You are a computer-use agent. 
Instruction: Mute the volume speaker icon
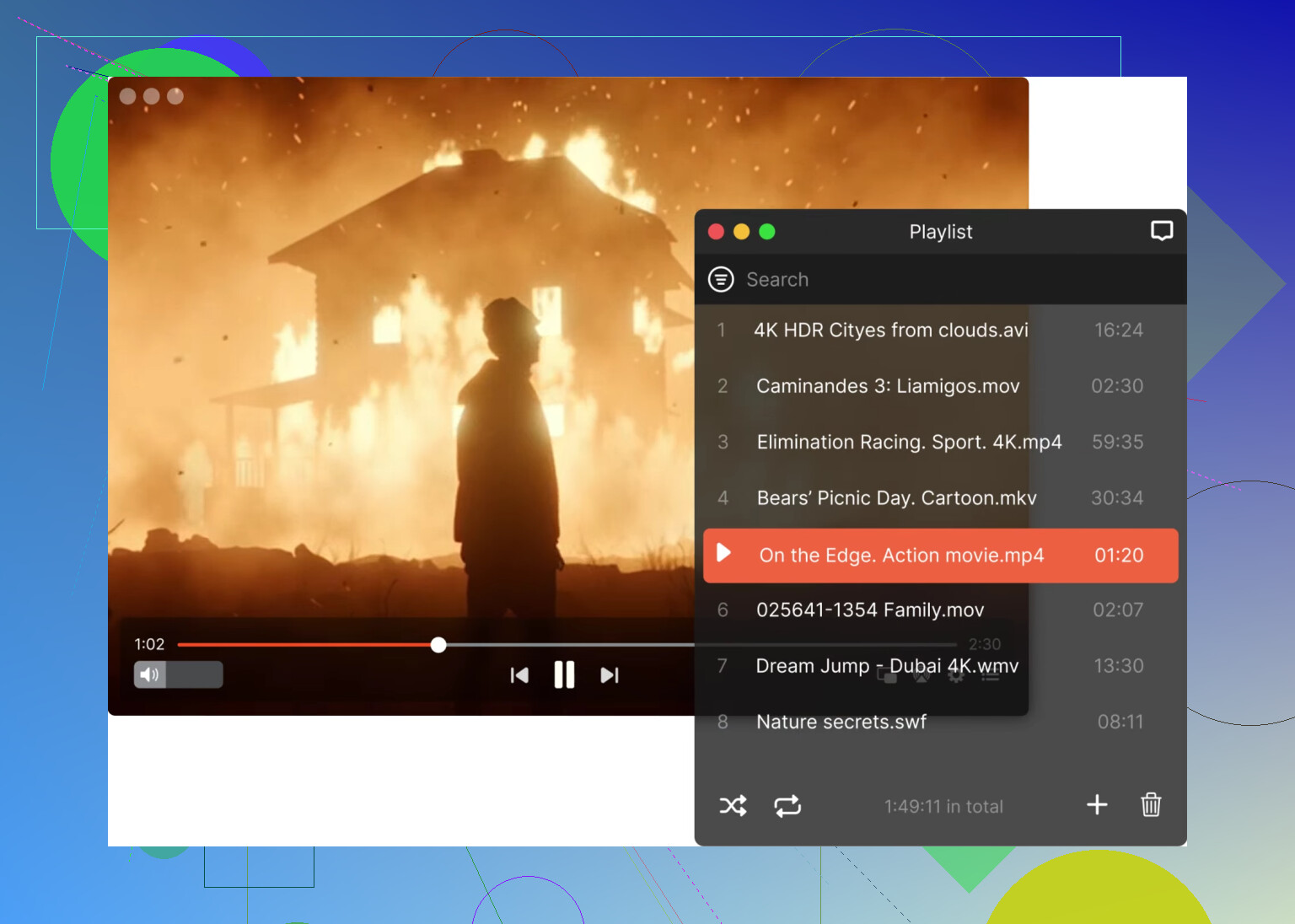coord(149,674)
